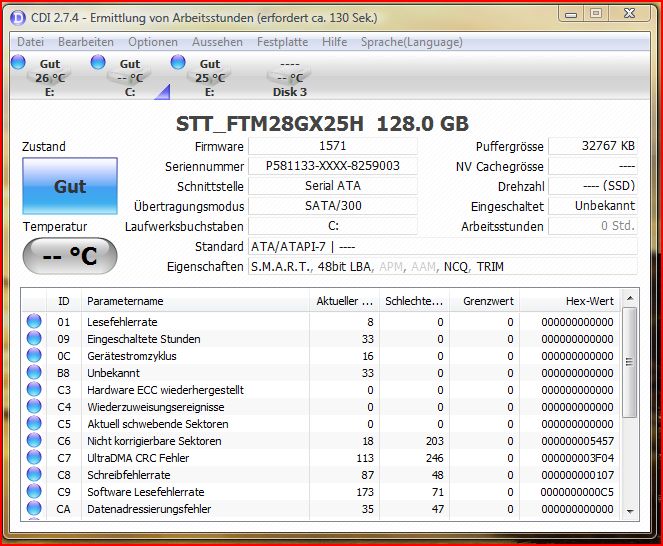Click worst value 203 in C6 row

[x=435, y=441]
